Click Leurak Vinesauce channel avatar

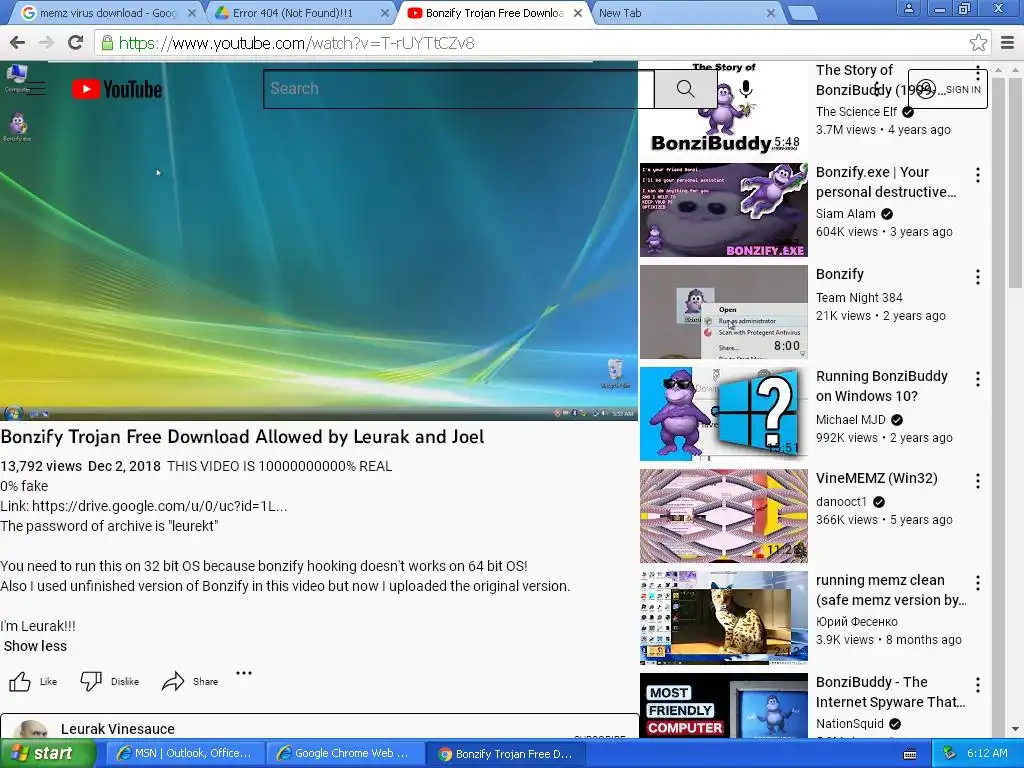(31, 729)
